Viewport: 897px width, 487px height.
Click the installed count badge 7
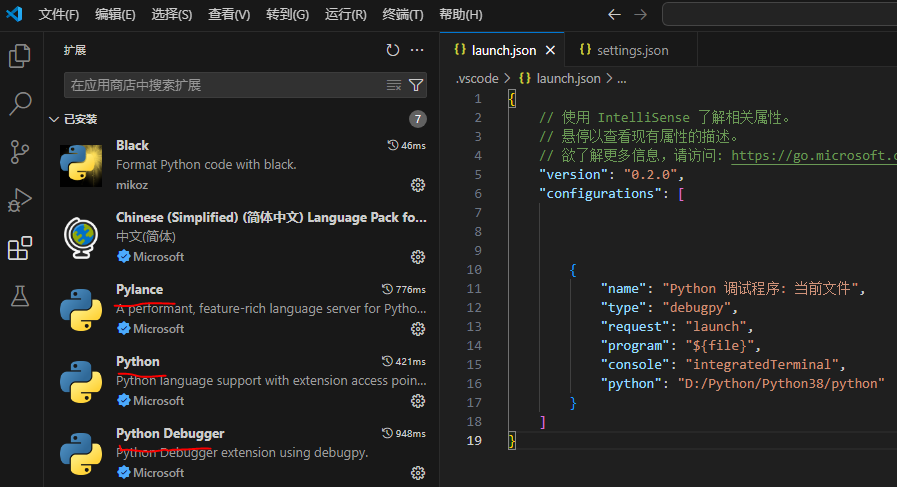point(418,119)
